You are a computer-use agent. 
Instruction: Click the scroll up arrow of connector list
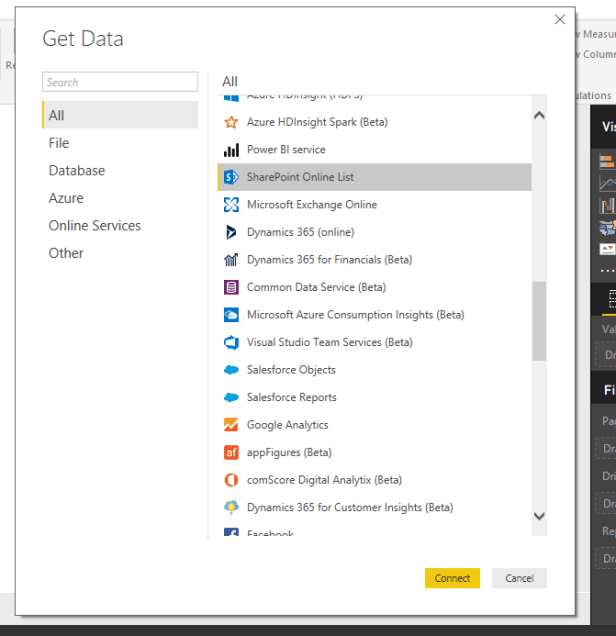point(539,116)
